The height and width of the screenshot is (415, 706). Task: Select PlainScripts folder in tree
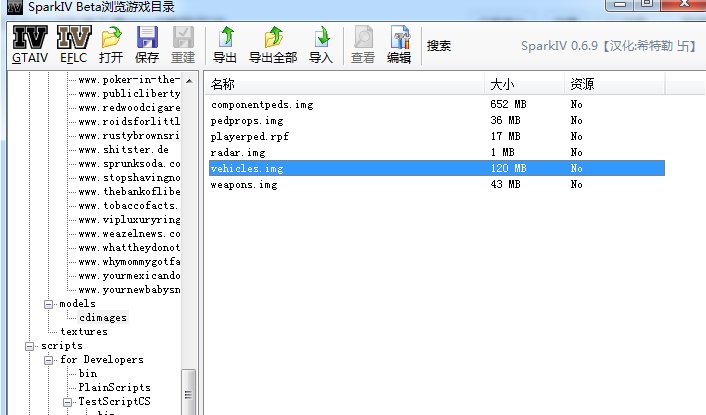click(x=114, y=387)
